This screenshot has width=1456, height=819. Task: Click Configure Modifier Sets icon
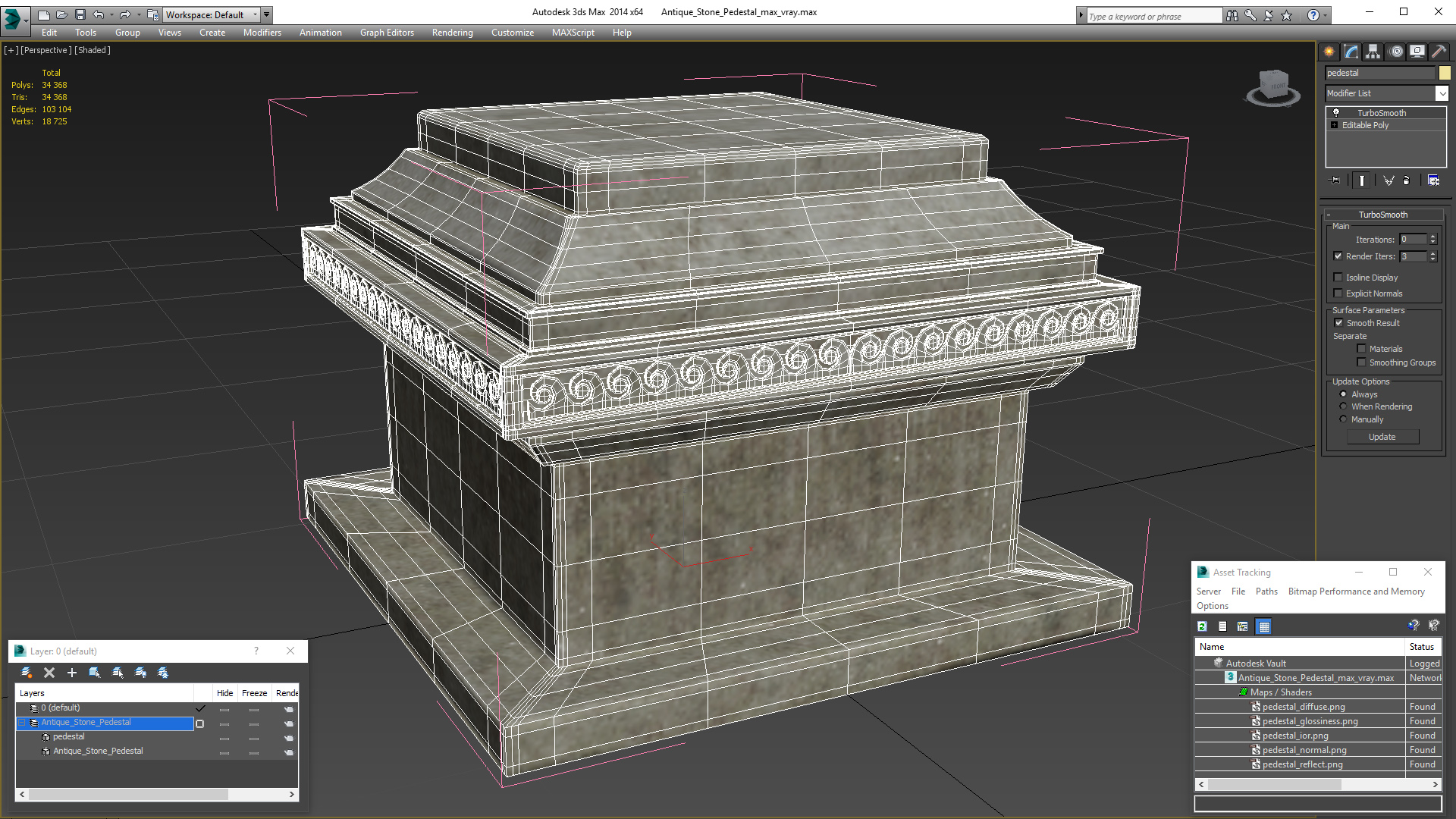(1433, 180)
